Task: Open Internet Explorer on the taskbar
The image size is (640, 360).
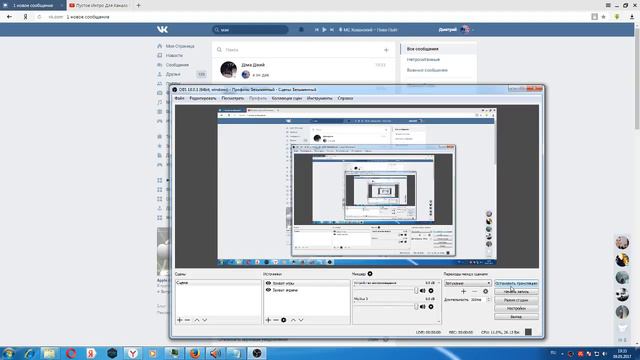Action: pyautogui.click(x=29, y=353)
